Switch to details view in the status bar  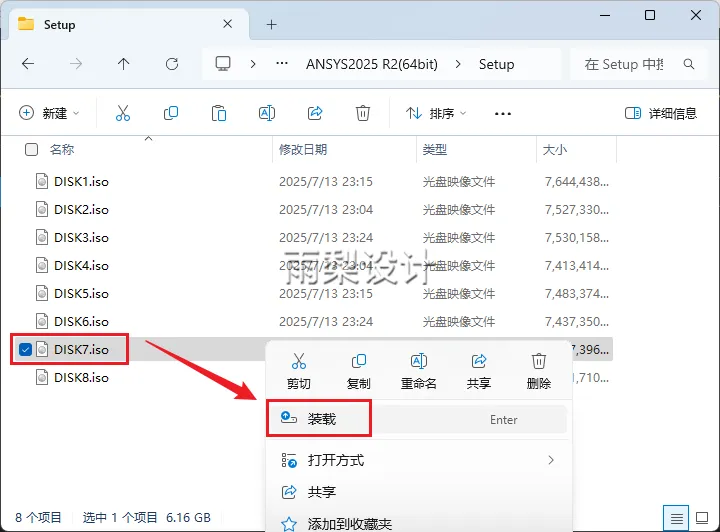click(676, 518)
